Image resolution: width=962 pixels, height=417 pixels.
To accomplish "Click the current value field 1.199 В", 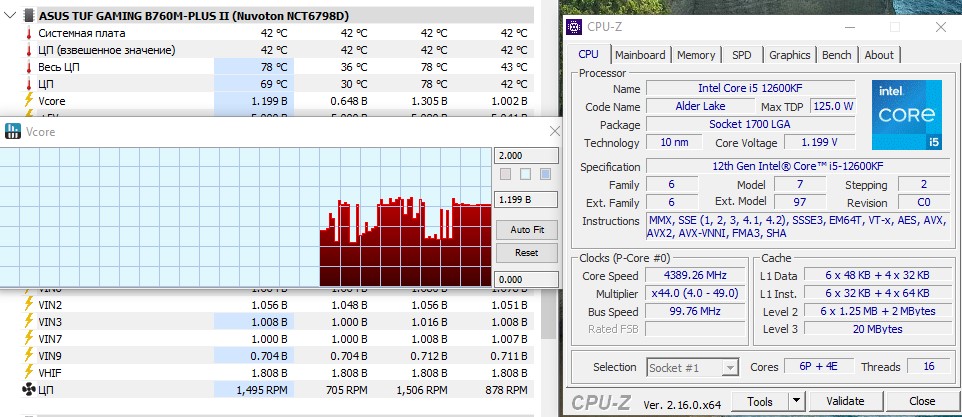I will pyautogui.click(x=526, y=200).
